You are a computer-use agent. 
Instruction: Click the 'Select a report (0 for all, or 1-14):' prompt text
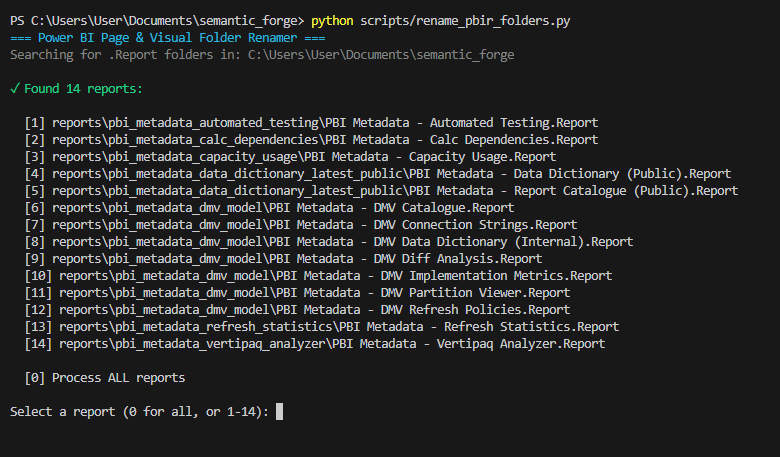pos(139,412)
